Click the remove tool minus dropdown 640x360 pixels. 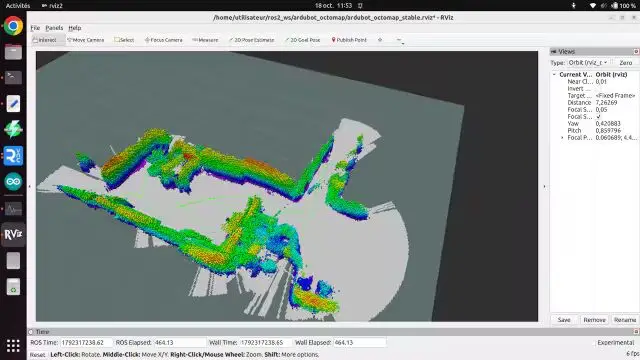pyautogui.click(x=400, y=40)
